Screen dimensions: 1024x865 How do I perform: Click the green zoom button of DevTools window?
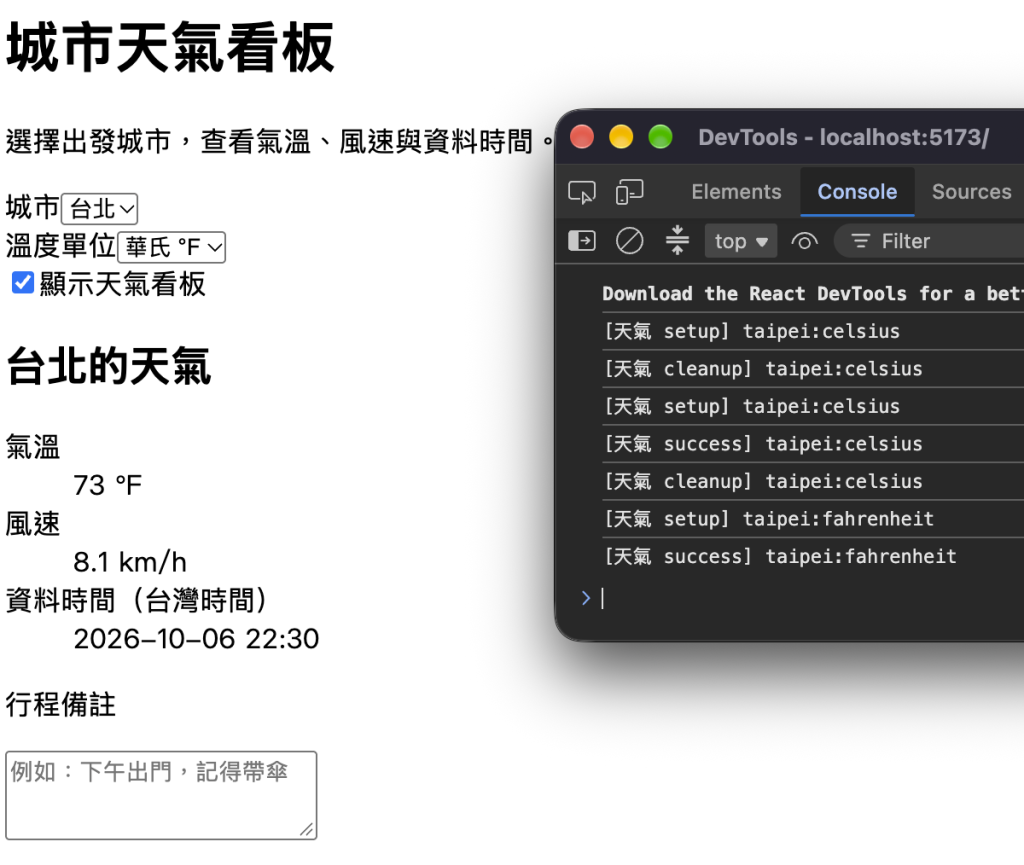click(x=660, y=137)
